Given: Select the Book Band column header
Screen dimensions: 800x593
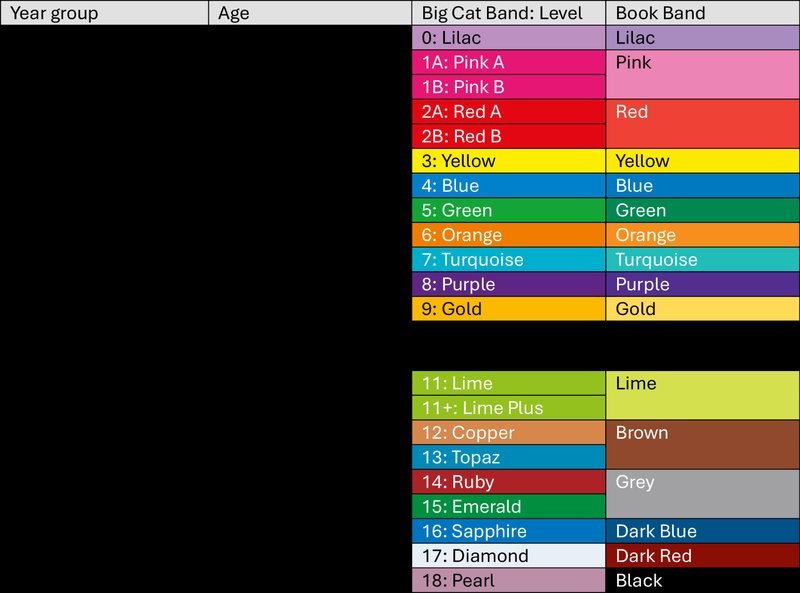Looking at the screenshot, I should [703, 13].
